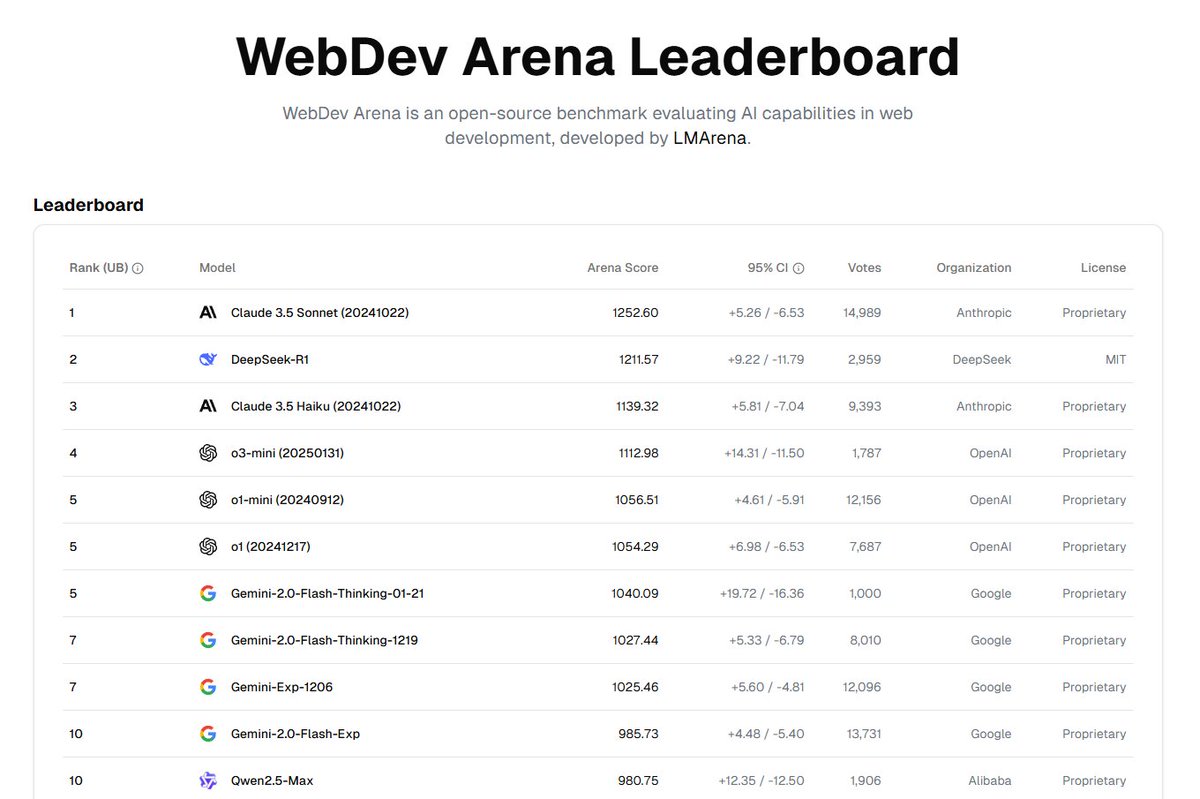Click the vote count 7,687
Screen dimensions: 1200x799
pyautogui.click(x=865, y=547)
